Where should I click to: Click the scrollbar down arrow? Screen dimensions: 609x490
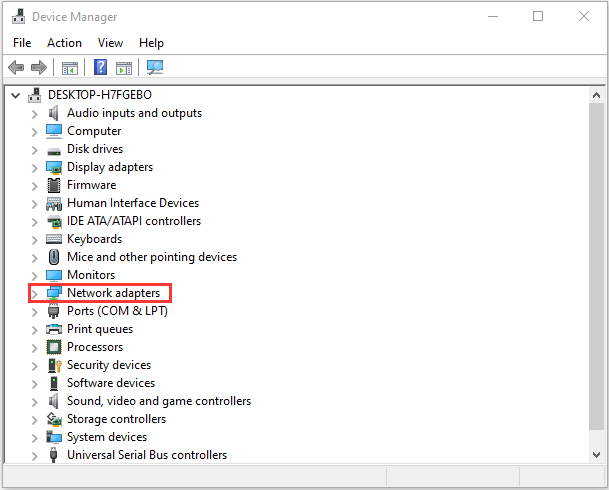pos(597,454)
